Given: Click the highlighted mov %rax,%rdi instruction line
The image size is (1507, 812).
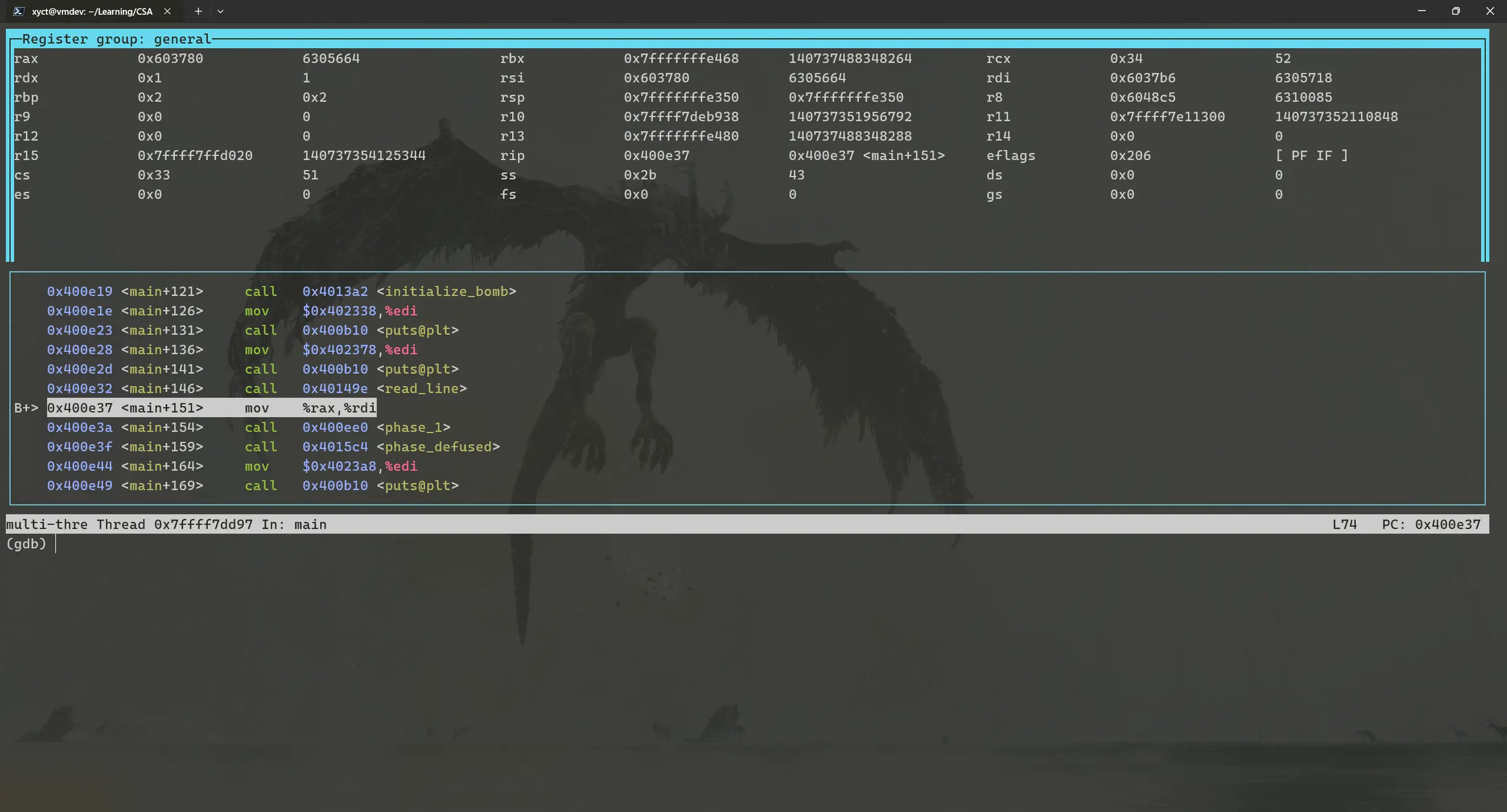Looking at the screenshot, I should (x=212, y=408).
